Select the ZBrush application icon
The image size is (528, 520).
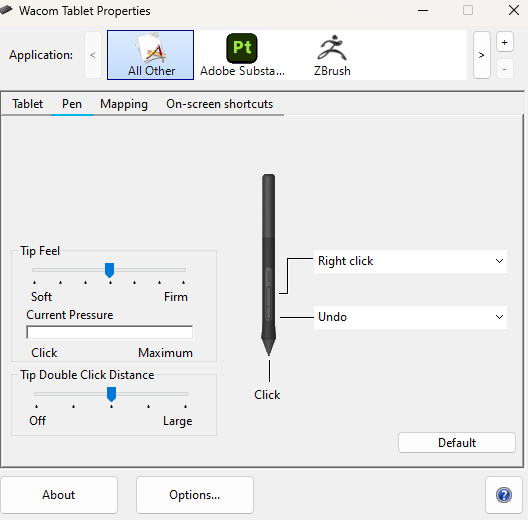[x=332, y=55]
